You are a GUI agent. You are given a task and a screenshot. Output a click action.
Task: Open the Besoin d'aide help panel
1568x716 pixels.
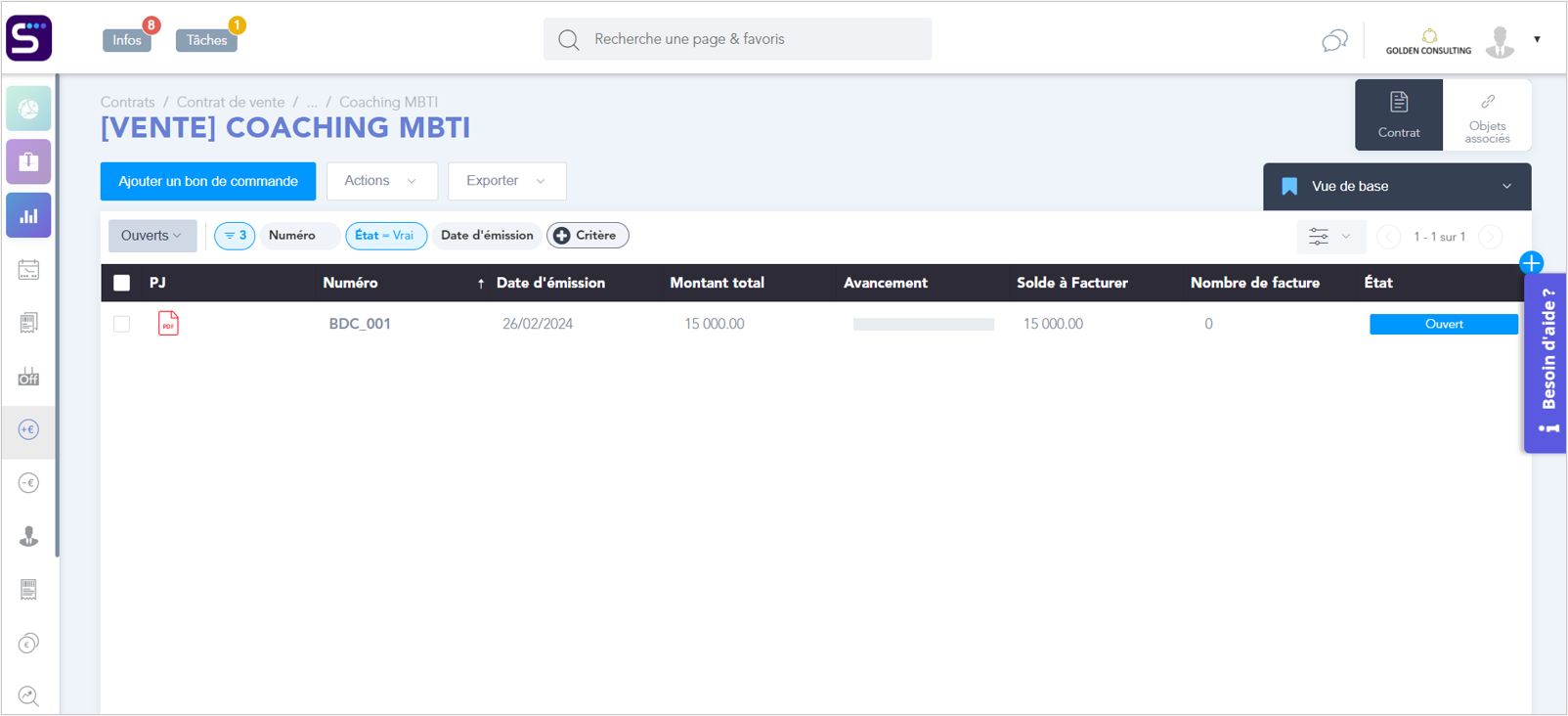[1546, 363]
